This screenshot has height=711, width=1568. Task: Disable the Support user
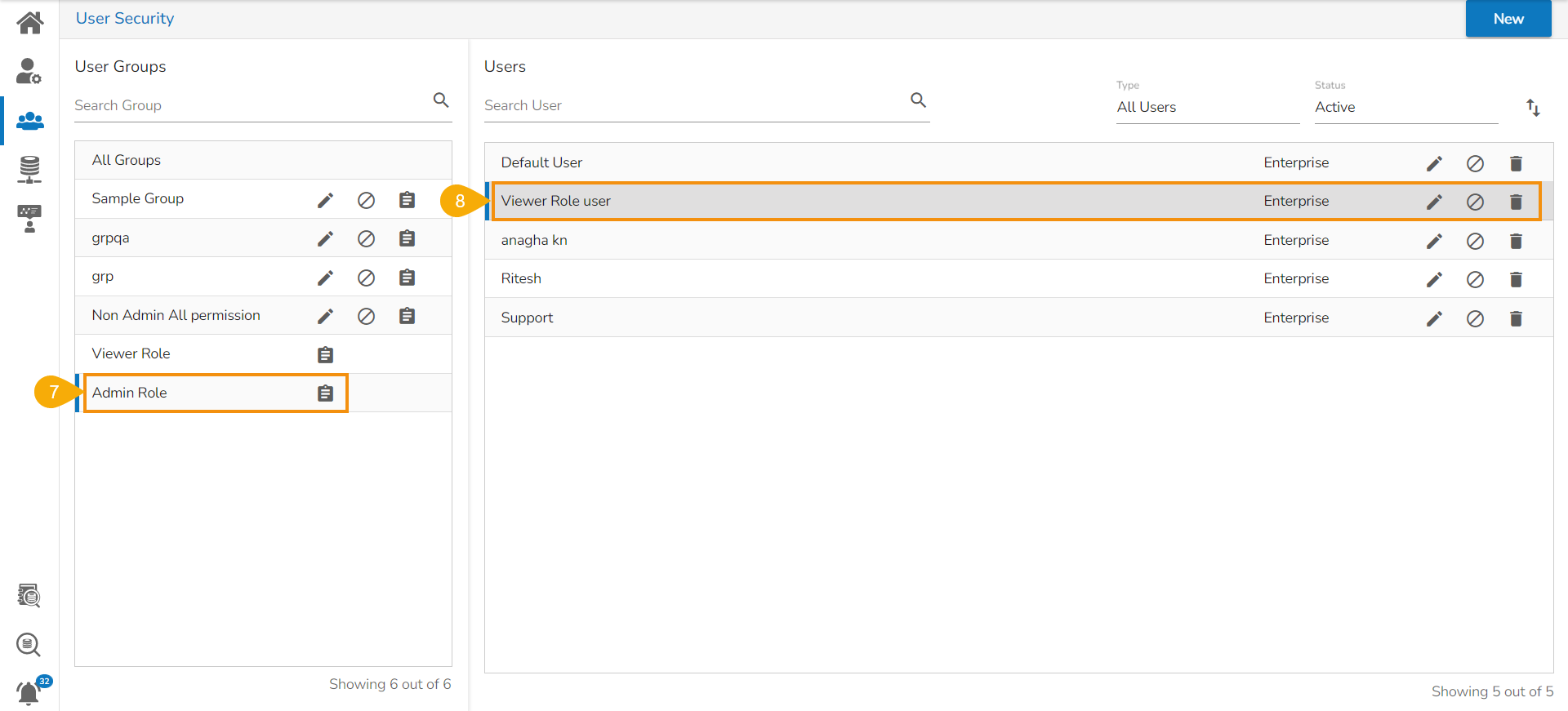click(1475, 319)
